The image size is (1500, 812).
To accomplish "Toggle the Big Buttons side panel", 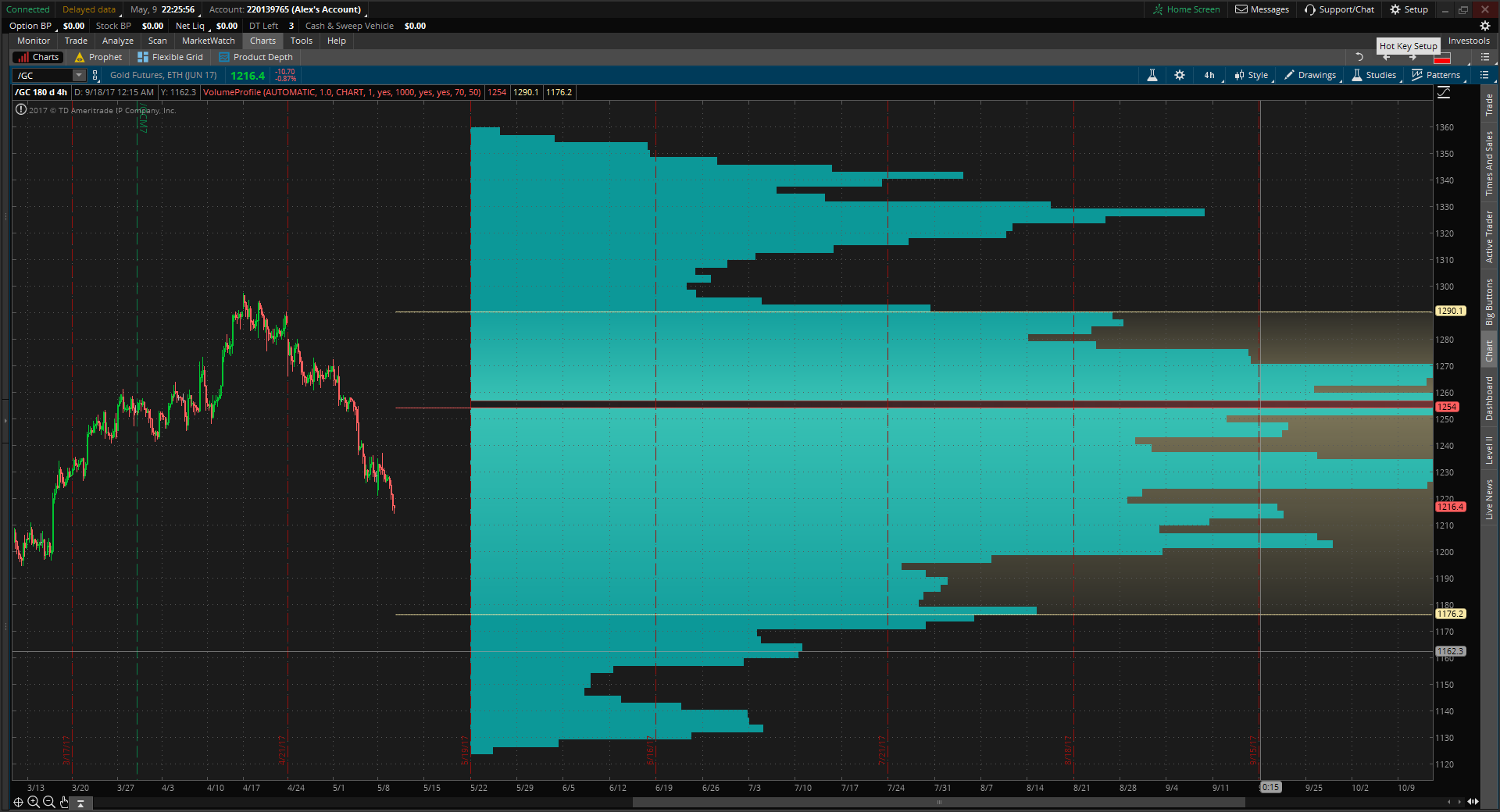I will point(1489,302).
